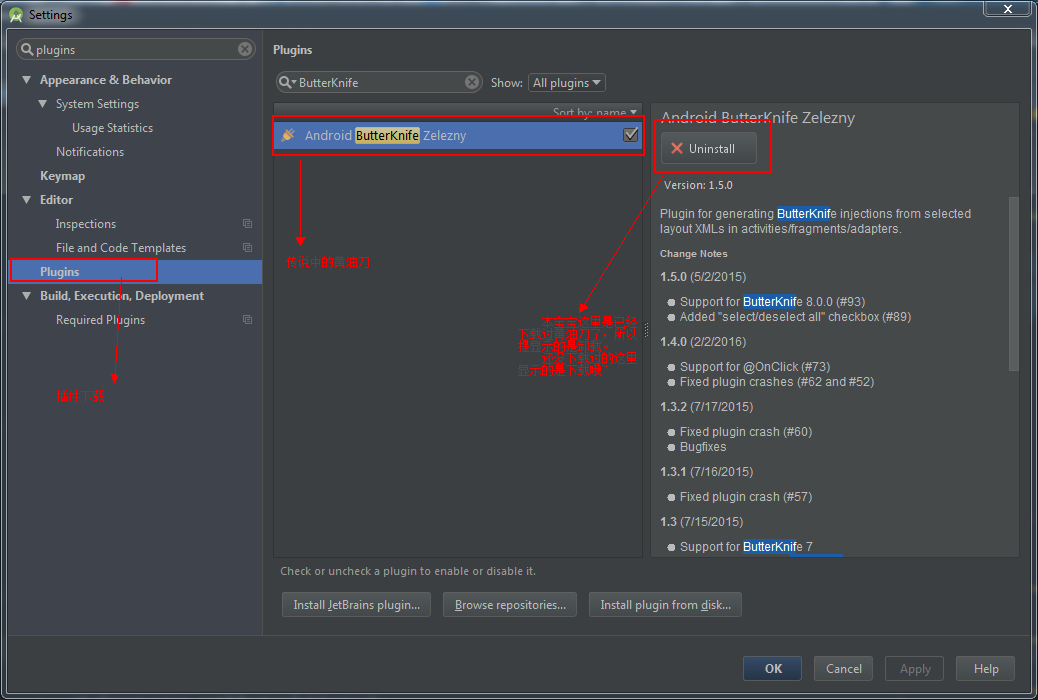The height and width of the screenshot is (700, 1038).
Task: Close the Settings dialog window
Action: pos(1007,9)
